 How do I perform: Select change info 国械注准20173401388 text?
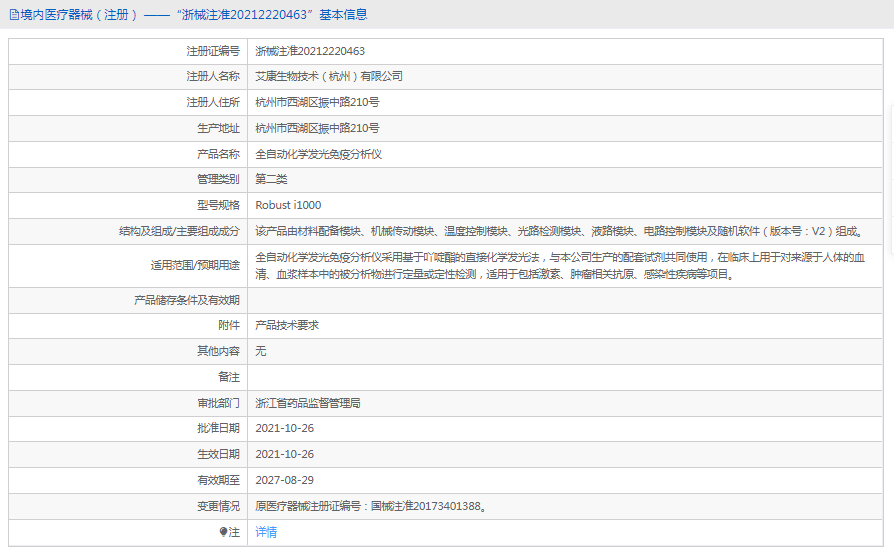pyautogui.click(x=426, y=507)
